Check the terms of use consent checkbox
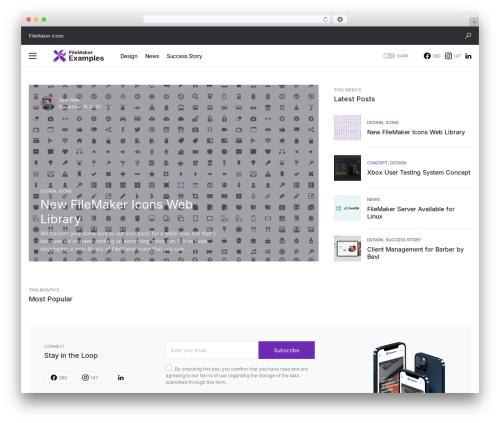The width and height of the screenshot is (500, 423). click(x=168, y=368)
